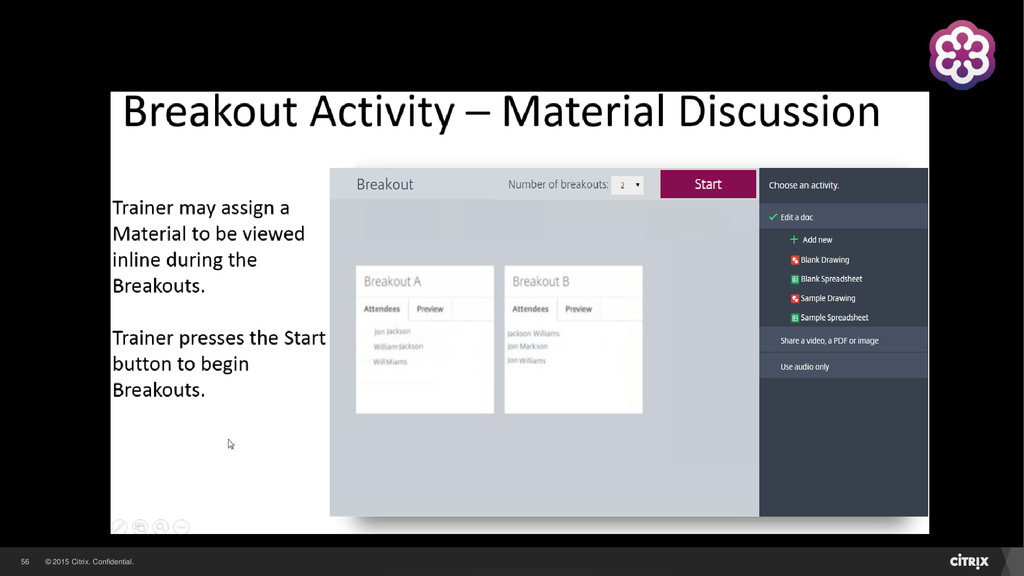
Task: Click the Sample Drawing label
Action: [828, 298]
